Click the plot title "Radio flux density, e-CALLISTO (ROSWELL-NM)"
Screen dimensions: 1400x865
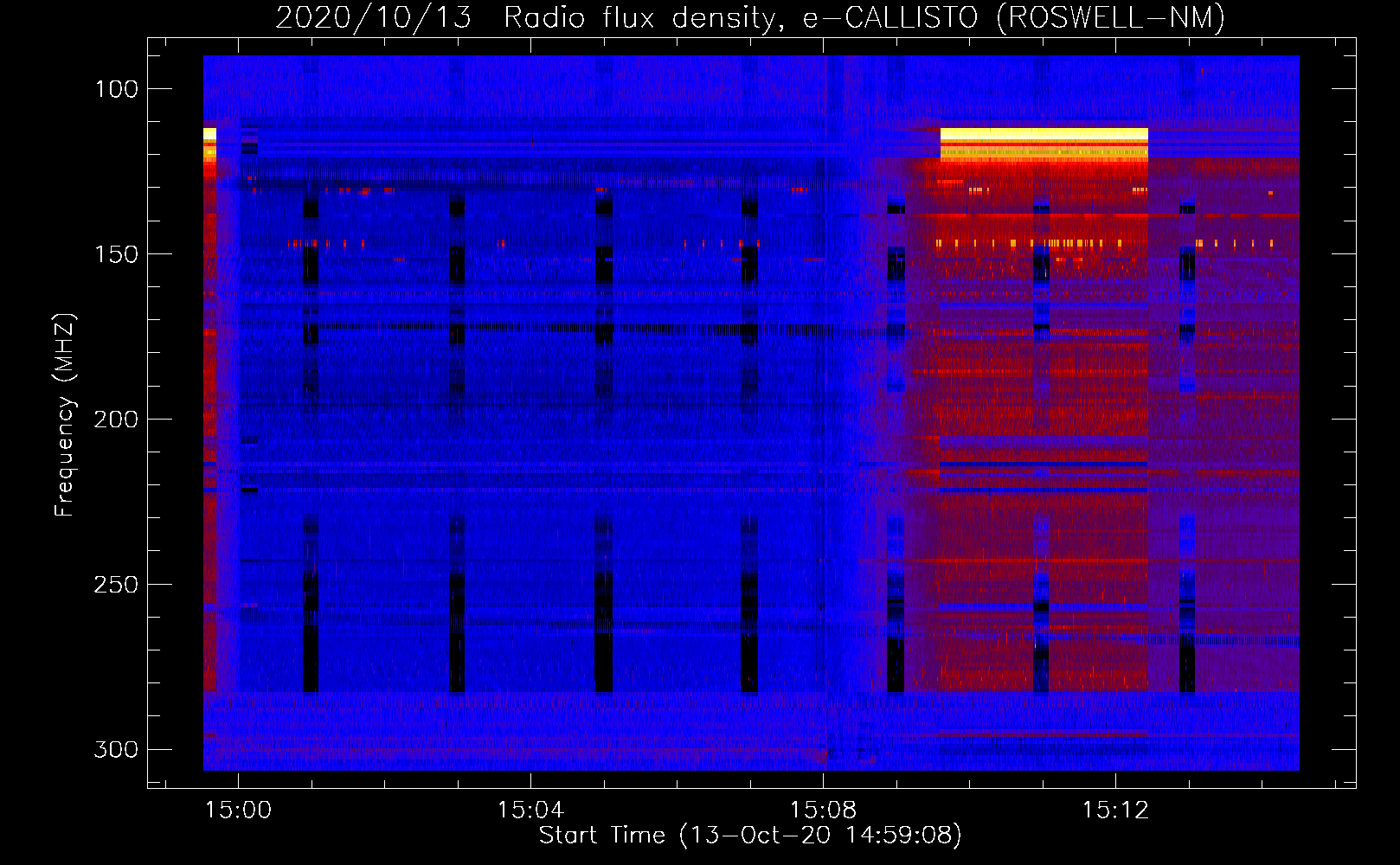tap(864, 18)
